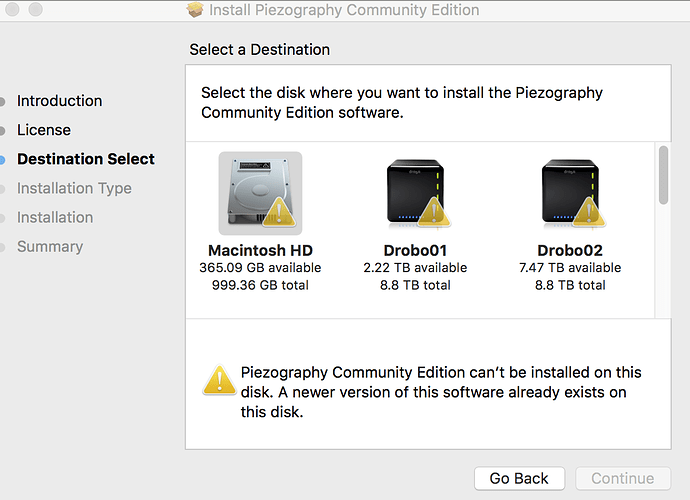This screenshot has width=690, height=500.
Task: Click the '2.22 TB available' text
Action: coord(415,268)
